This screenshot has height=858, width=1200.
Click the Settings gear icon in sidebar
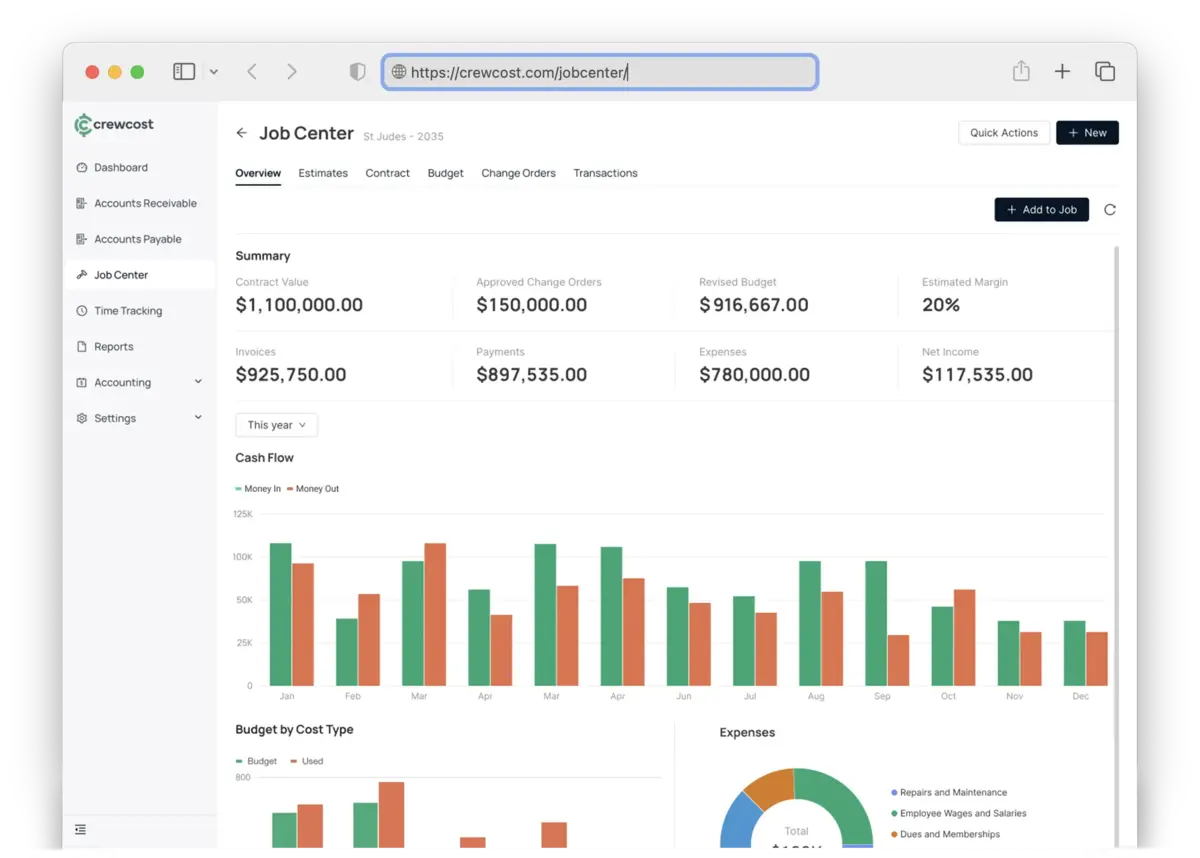tap(82, 419)
